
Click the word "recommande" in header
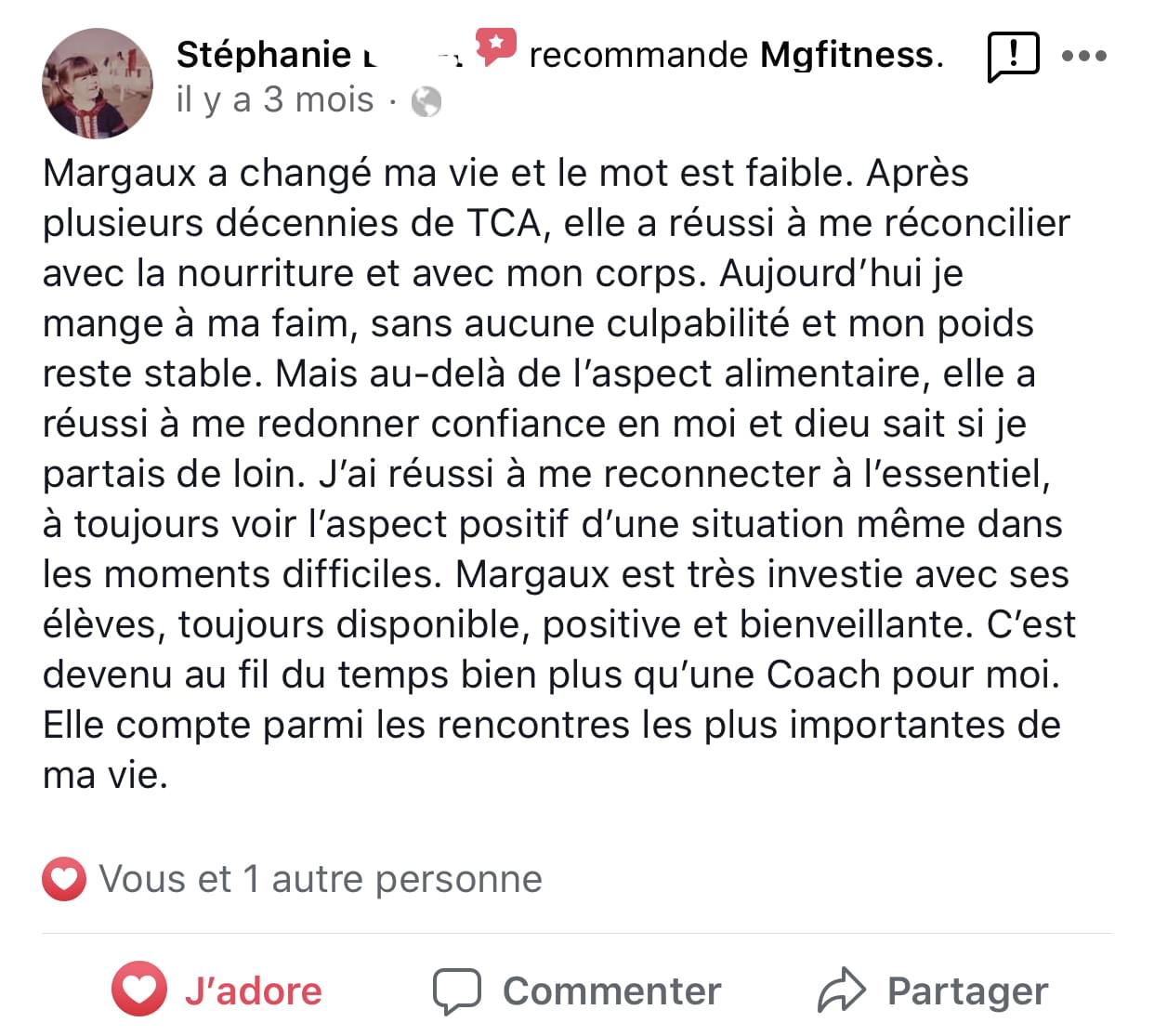point(638,56)
